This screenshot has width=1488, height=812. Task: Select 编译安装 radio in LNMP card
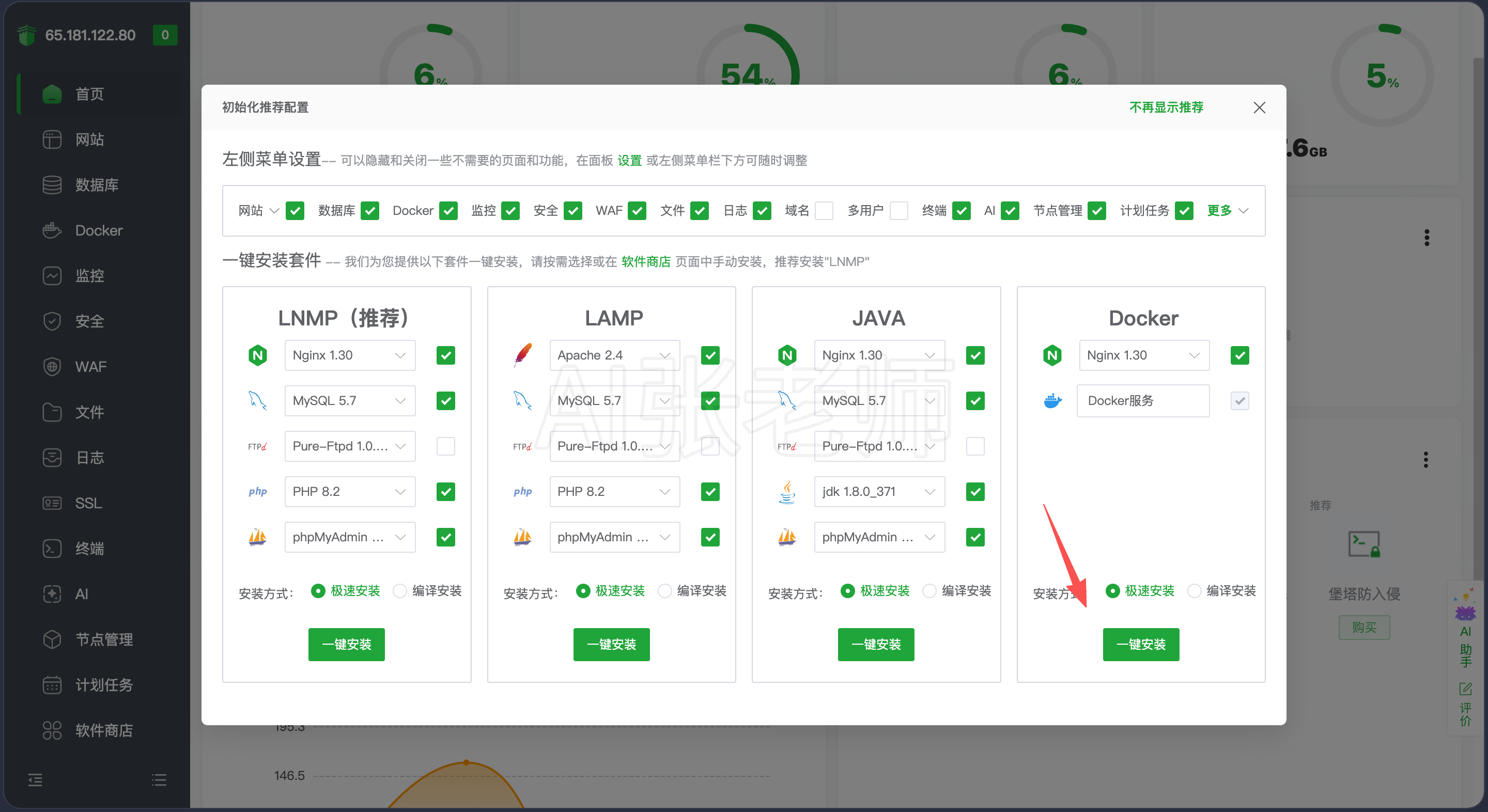(400, 591)
